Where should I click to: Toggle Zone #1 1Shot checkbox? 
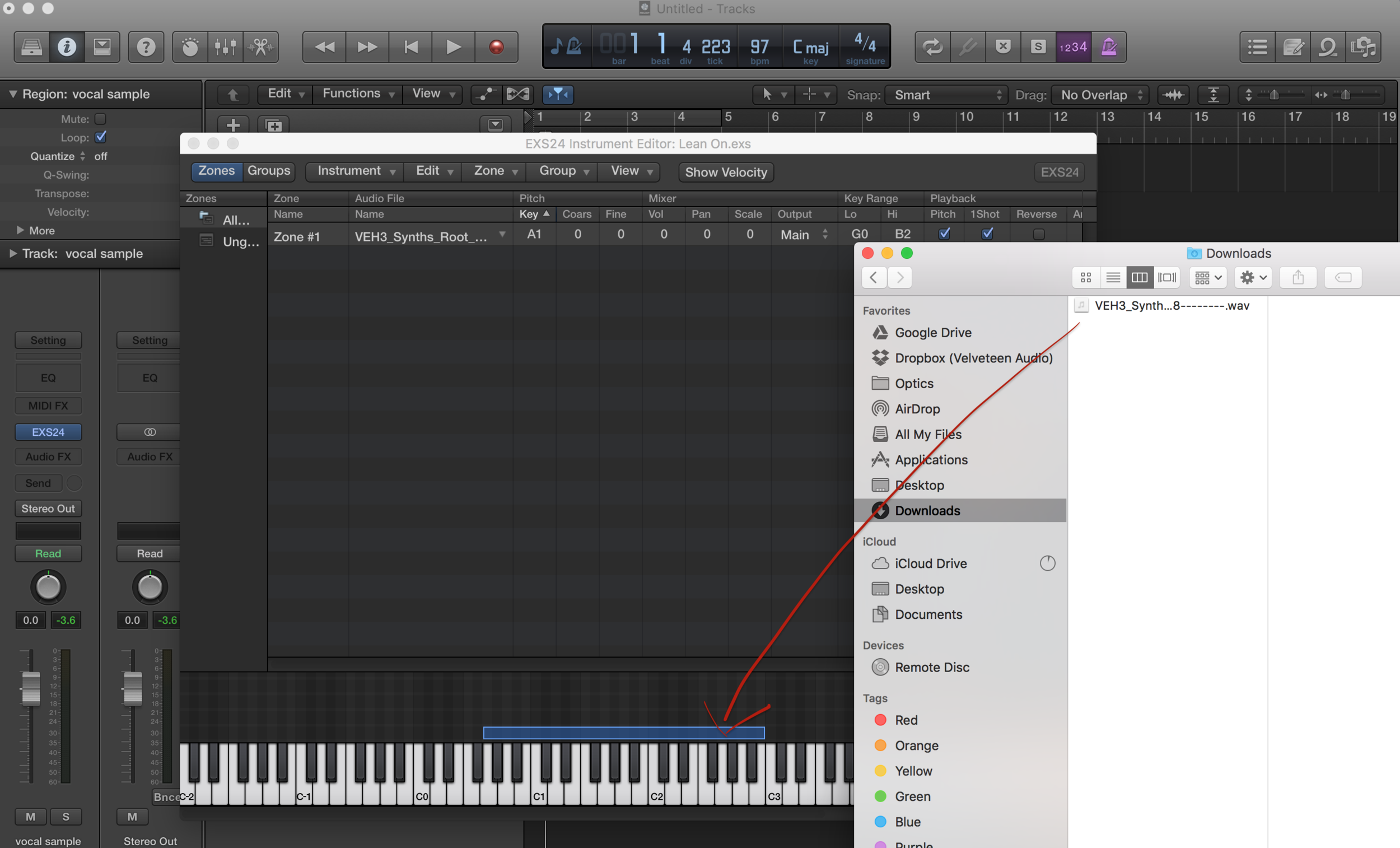point(987,234)
